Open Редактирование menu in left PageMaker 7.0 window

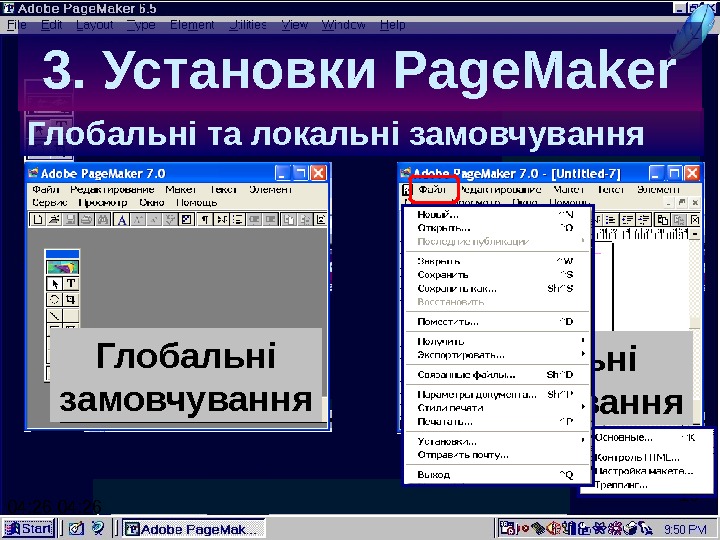click(112, 189)
